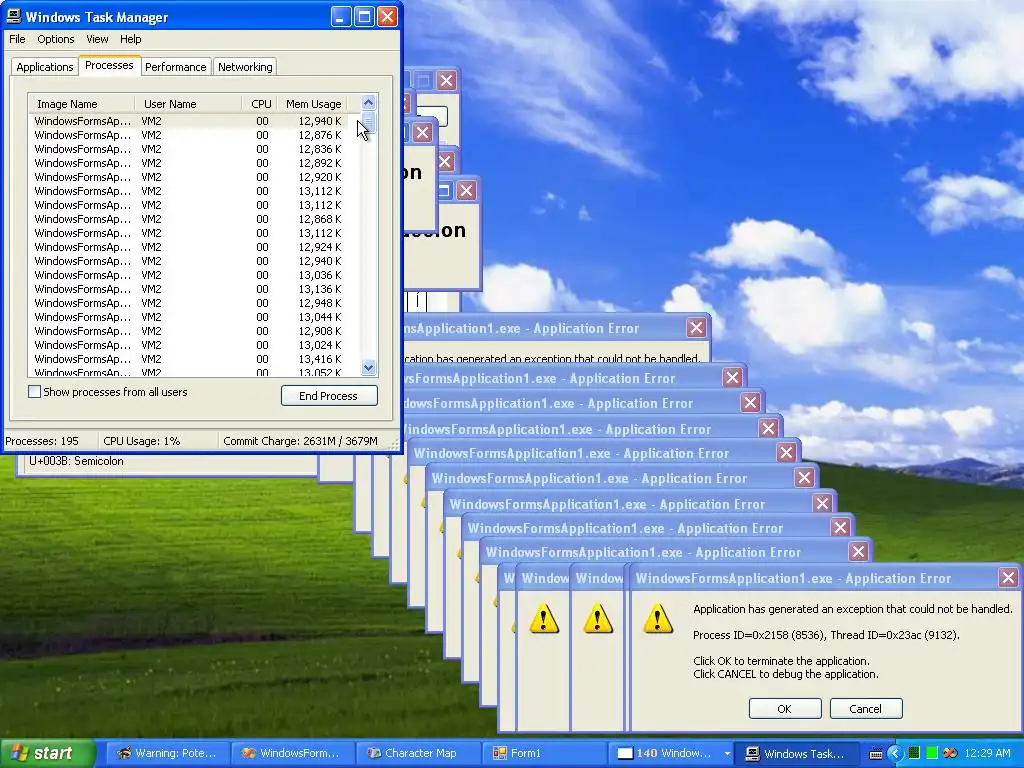Click the warning icon in the front error dialog
The image size is (1024, 768).
coord(657,618)
